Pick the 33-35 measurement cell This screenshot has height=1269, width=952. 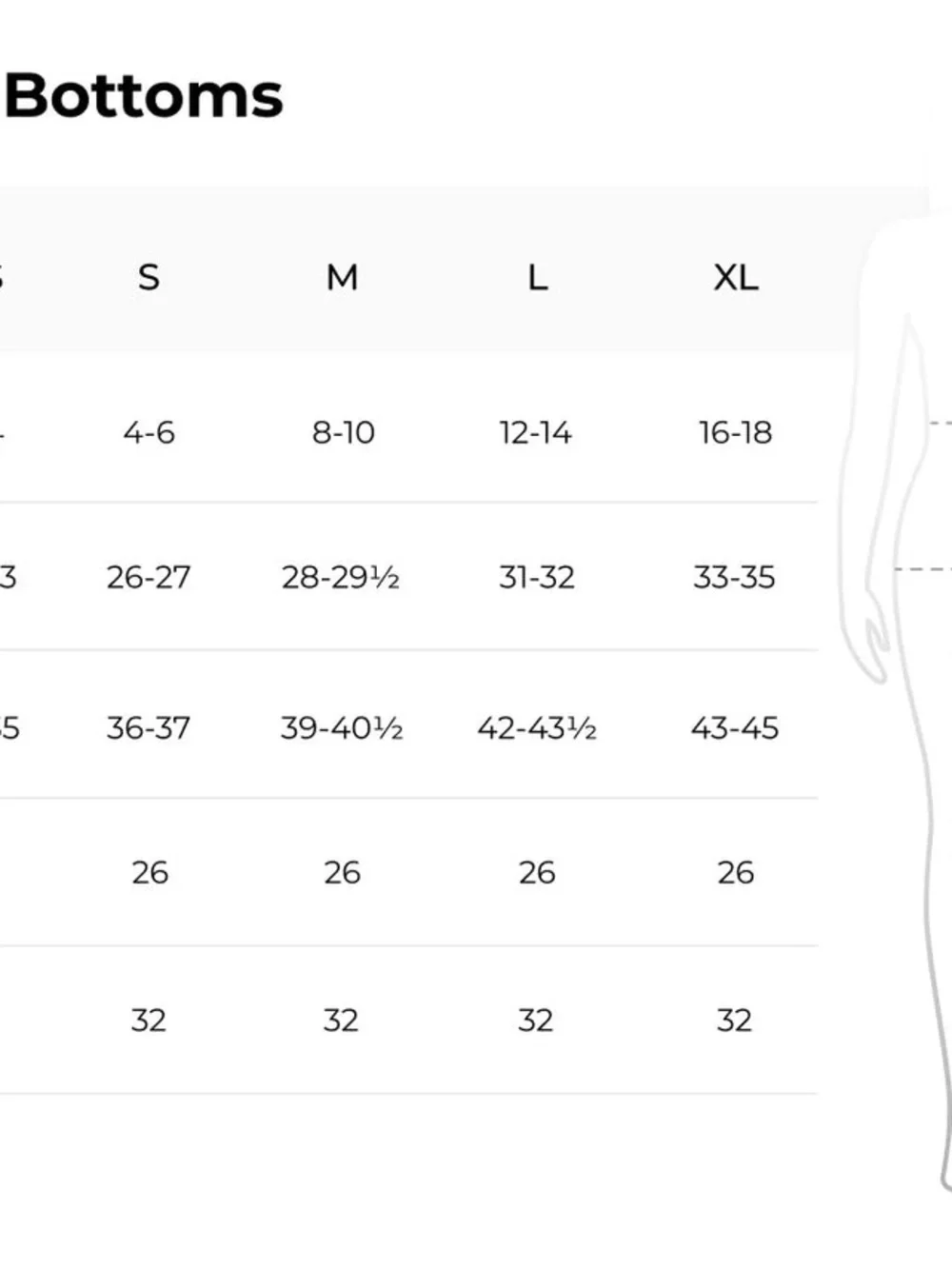734,577
